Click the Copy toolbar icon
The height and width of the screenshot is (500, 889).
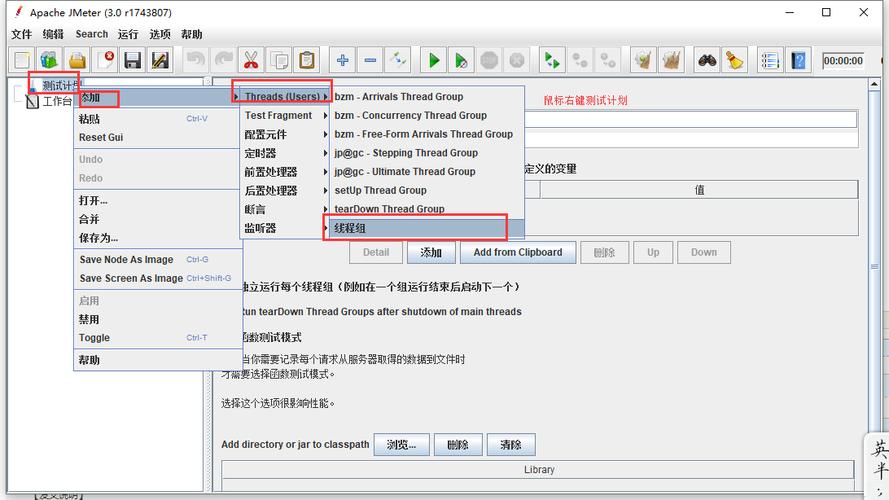tap(279, 60)
